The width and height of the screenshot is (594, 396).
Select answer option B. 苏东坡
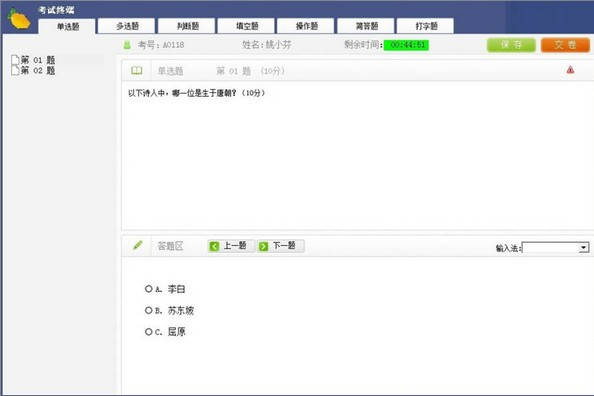[x=148, y=310]
